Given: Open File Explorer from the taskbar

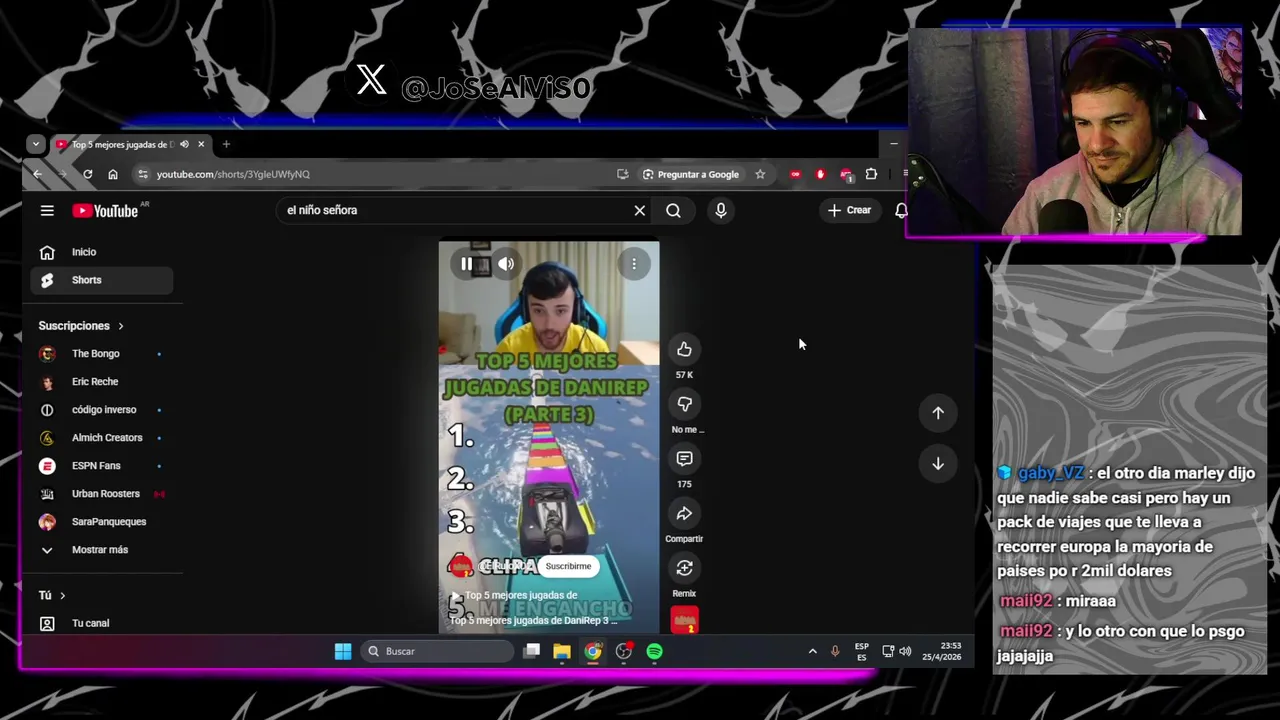Looking at the screenshot, I should (562, 651).
